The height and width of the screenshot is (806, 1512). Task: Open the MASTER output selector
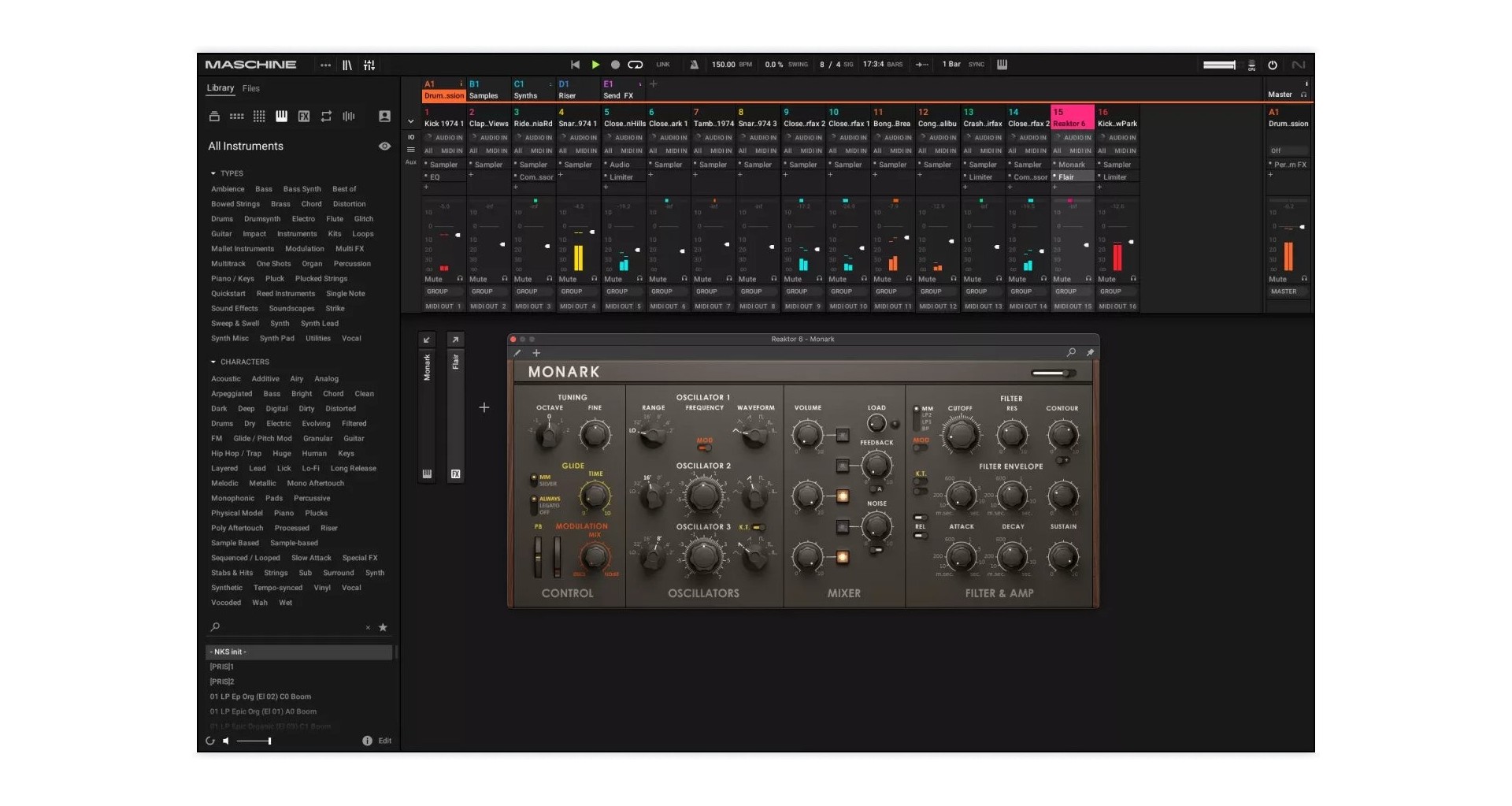1288,292
